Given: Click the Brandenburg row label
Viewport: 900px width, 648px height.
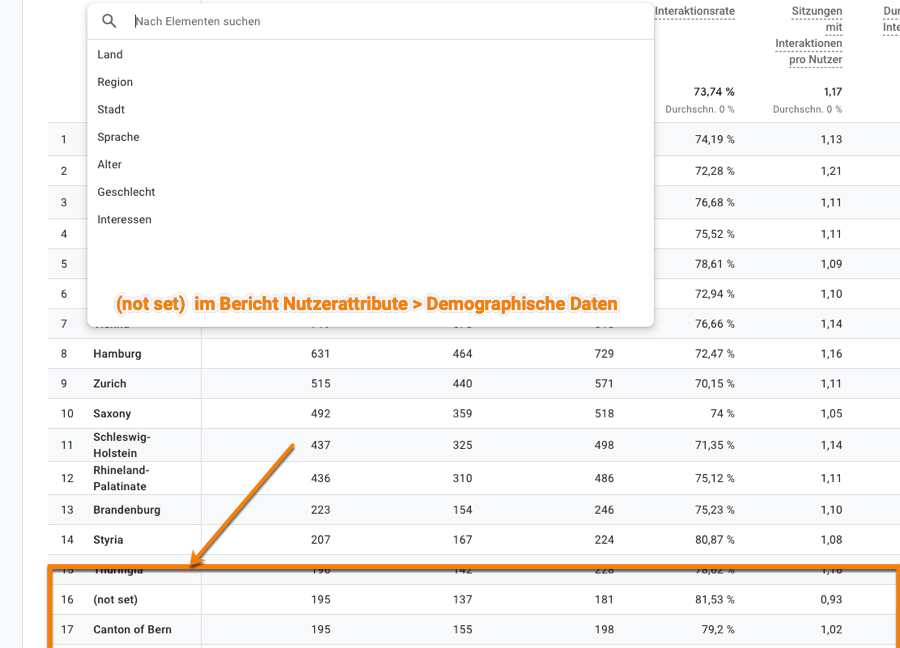Looking at the screenshot, I should coord(127,510).
